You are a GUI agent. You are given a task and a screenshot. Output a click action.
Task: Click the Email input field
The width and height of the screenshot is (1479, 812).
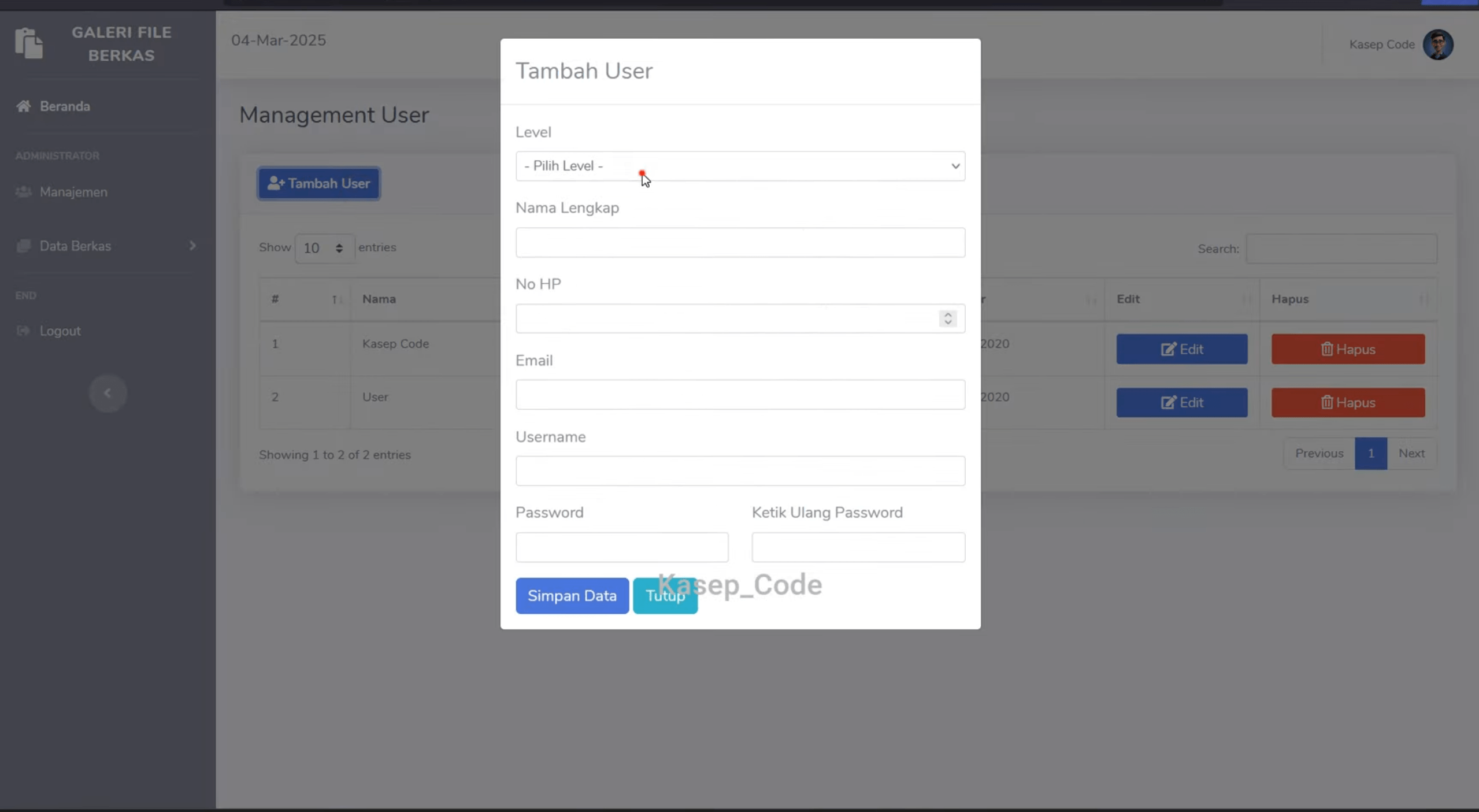pyautogui.click(x=740, y=395)
